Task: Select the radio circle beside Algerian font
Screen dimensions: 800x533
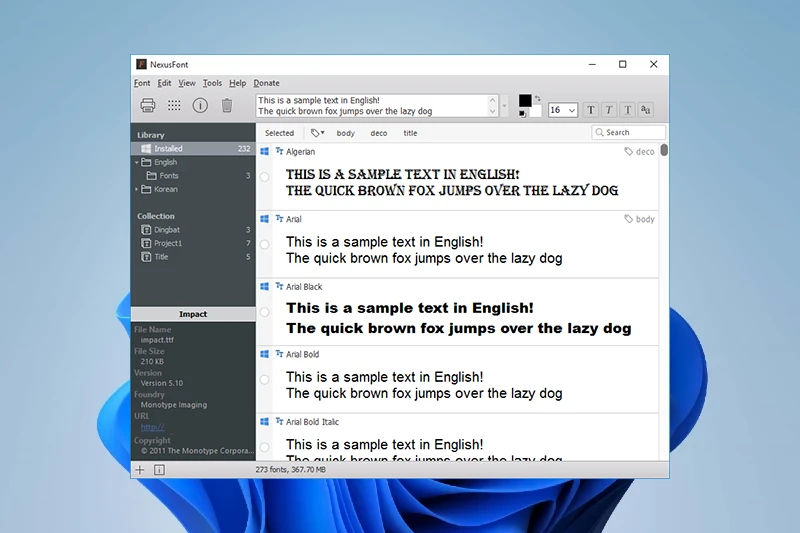Action: point(264,177)
